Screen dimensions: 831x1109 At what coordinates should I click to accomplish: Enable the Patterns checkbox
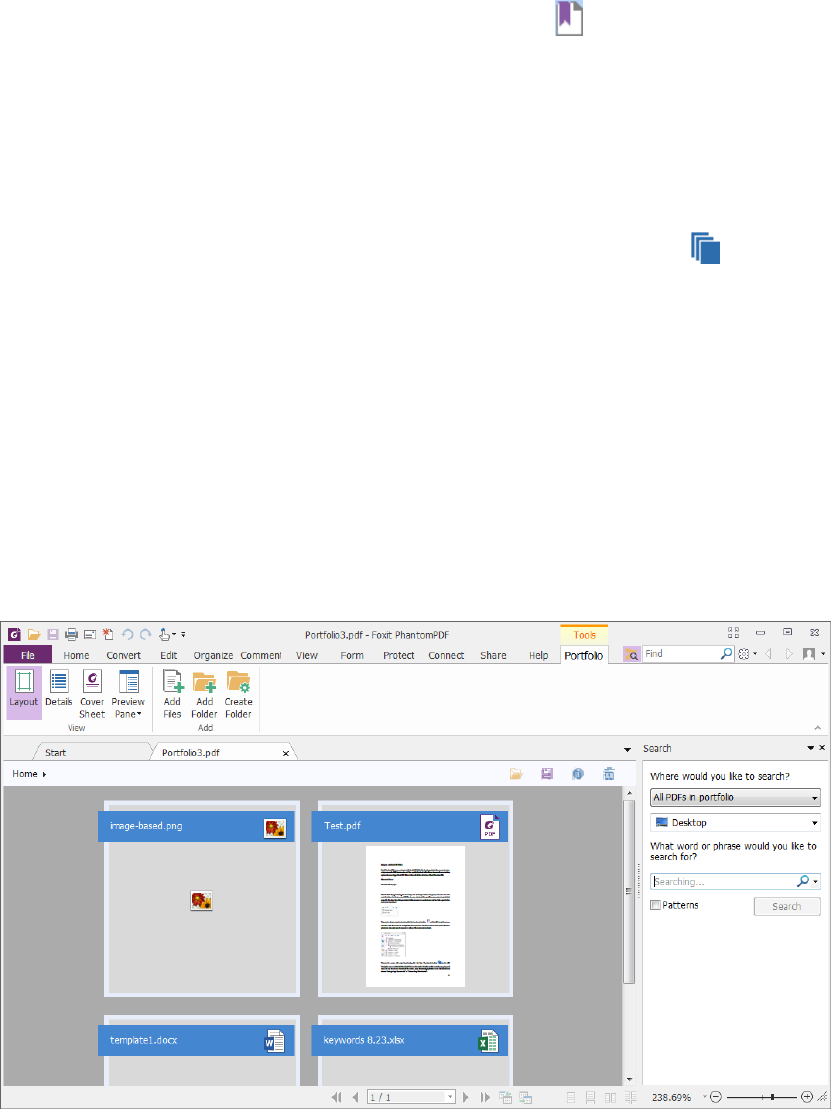pos(656,905)
